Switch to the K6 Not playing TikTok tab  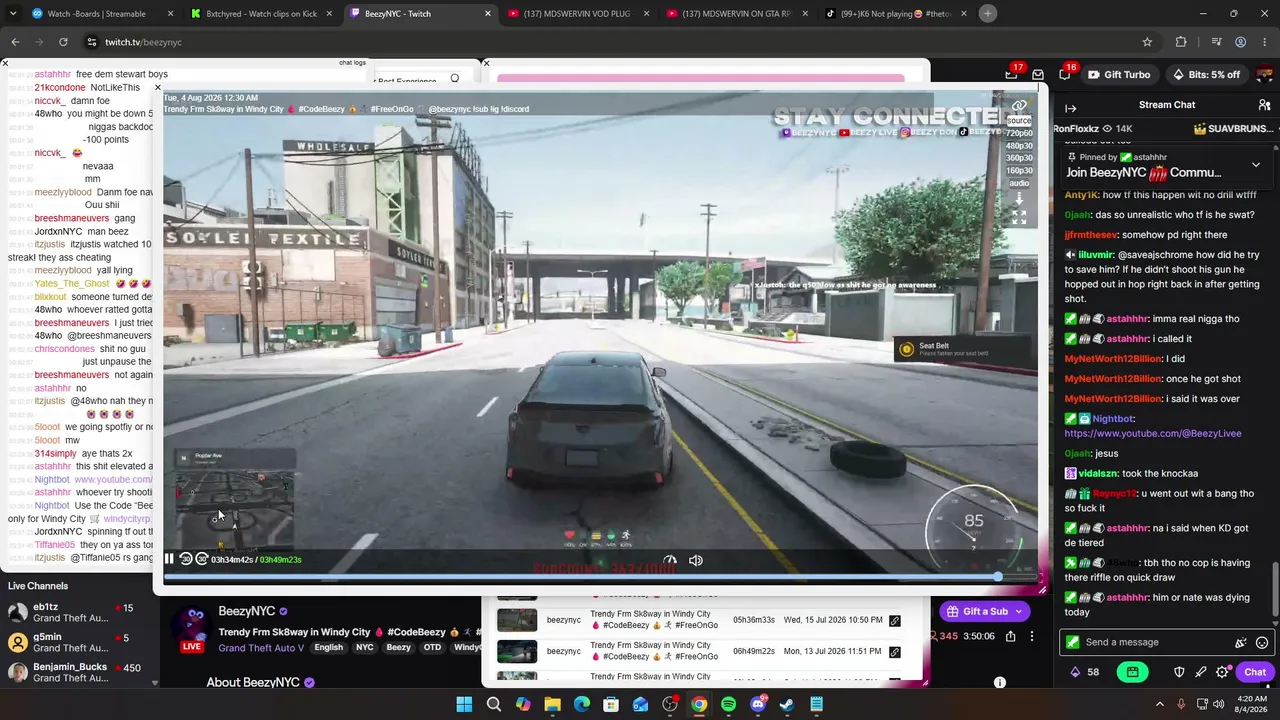(894, 14)
